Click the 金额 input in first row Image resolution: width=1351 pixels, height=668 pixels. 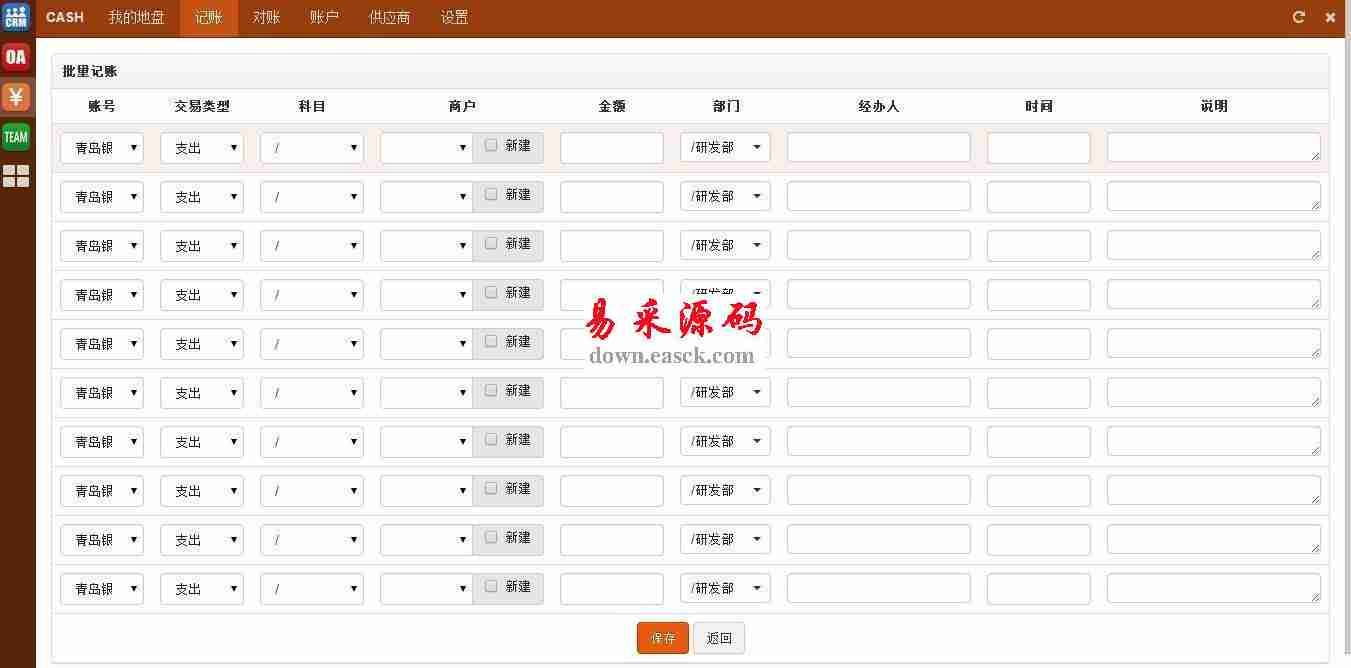pos(611,148)
